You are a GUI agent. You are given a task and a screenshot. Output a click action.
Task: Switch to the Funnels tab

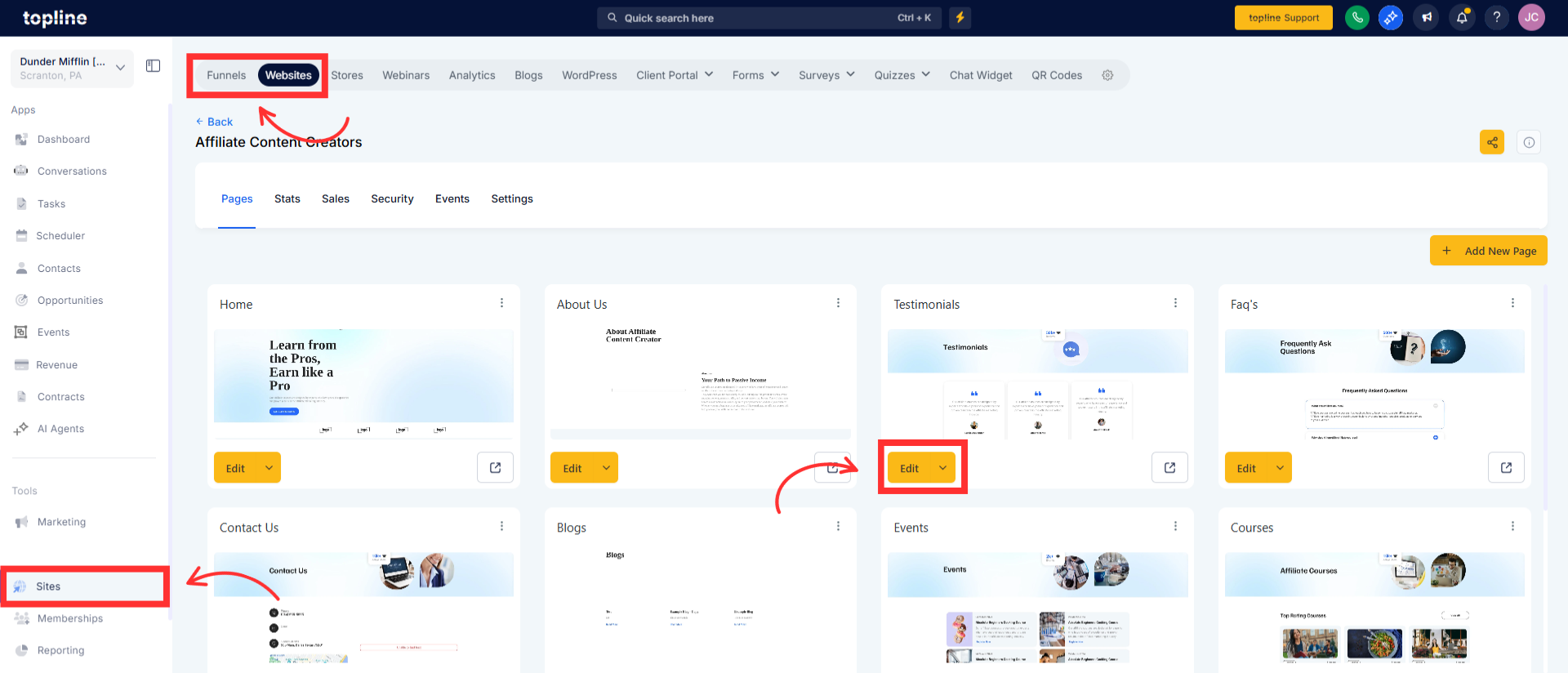[226, 75]
